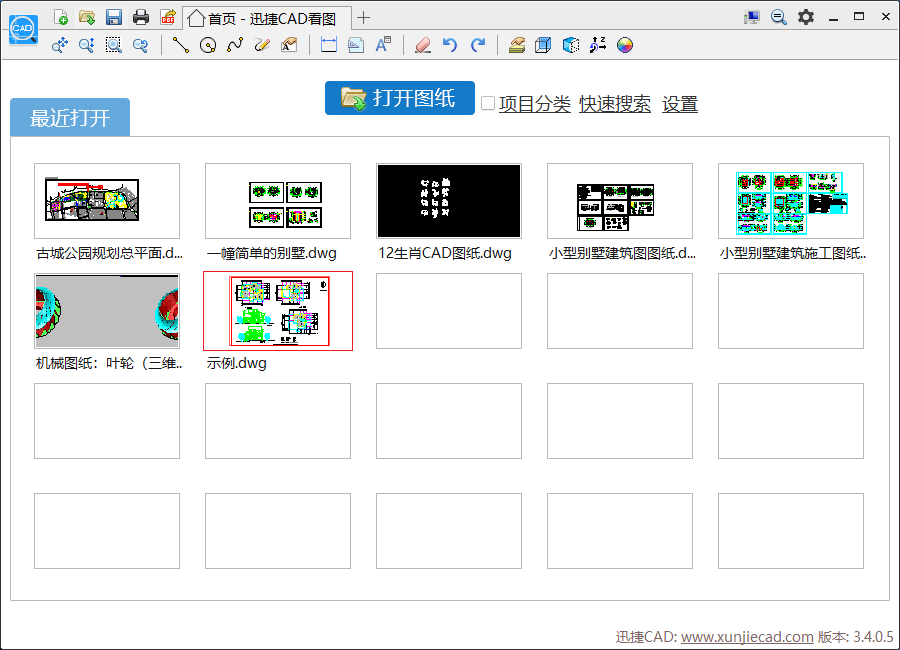The height and width of the screenshot is (650, 900).
Task: Select the dimension measure tool
Action: click(x=329, y=45)
